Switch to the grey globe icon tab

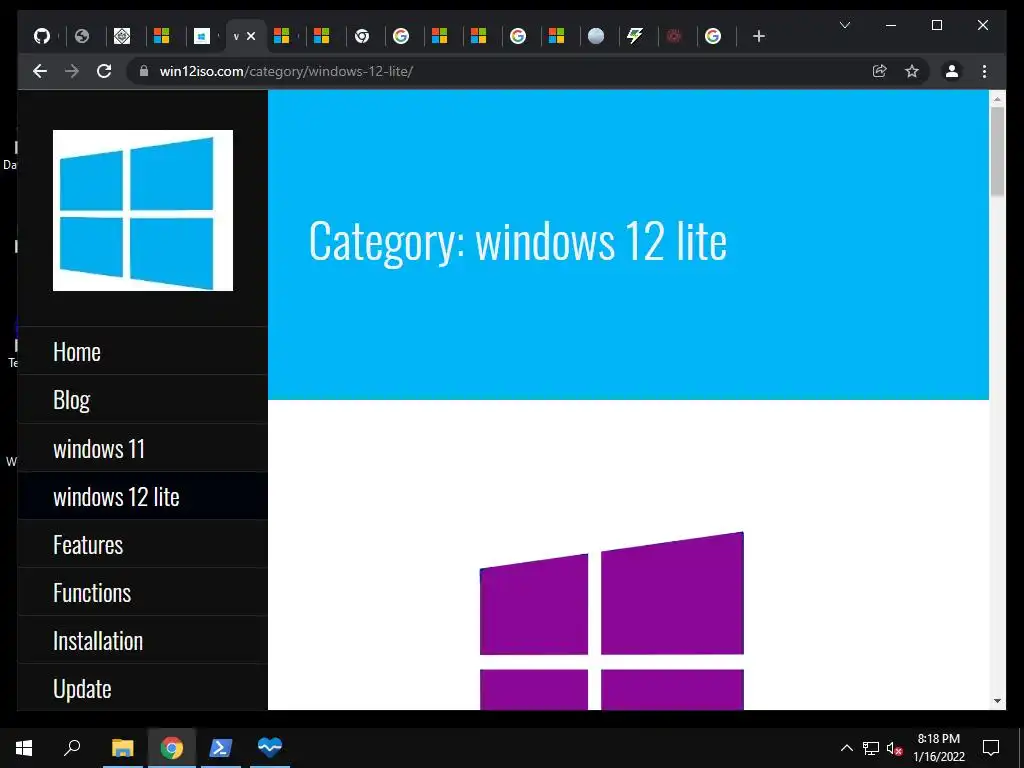click(82, 36)
